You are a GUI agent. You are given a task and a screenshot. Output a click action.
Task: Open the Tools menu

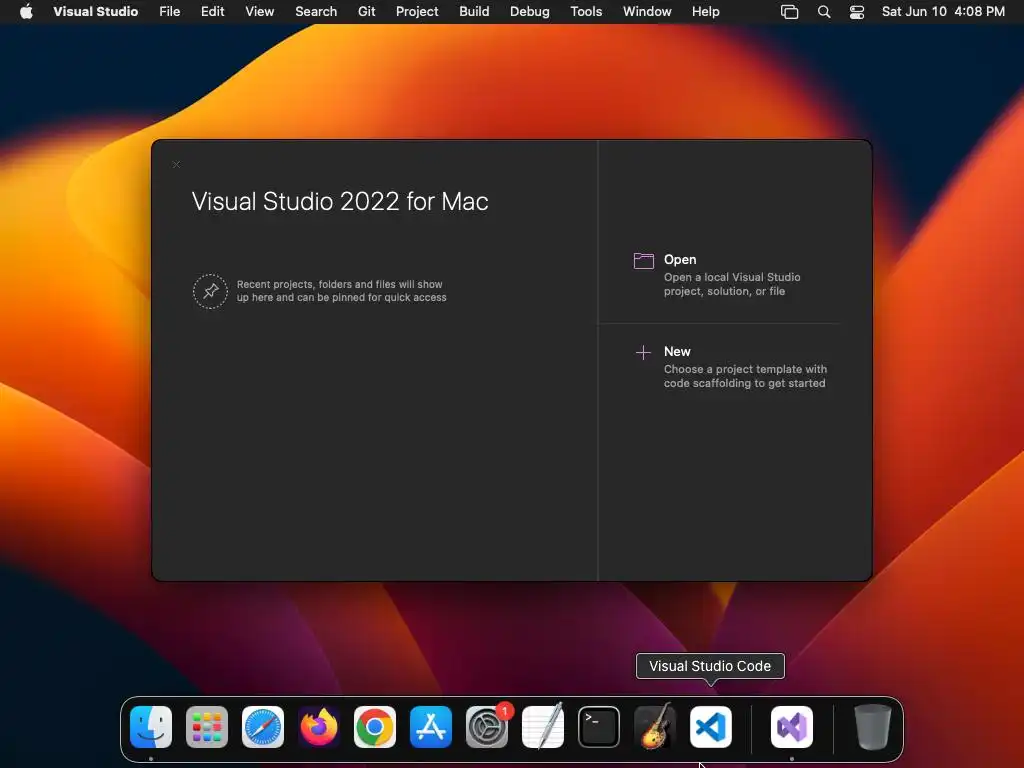(586, 11)
